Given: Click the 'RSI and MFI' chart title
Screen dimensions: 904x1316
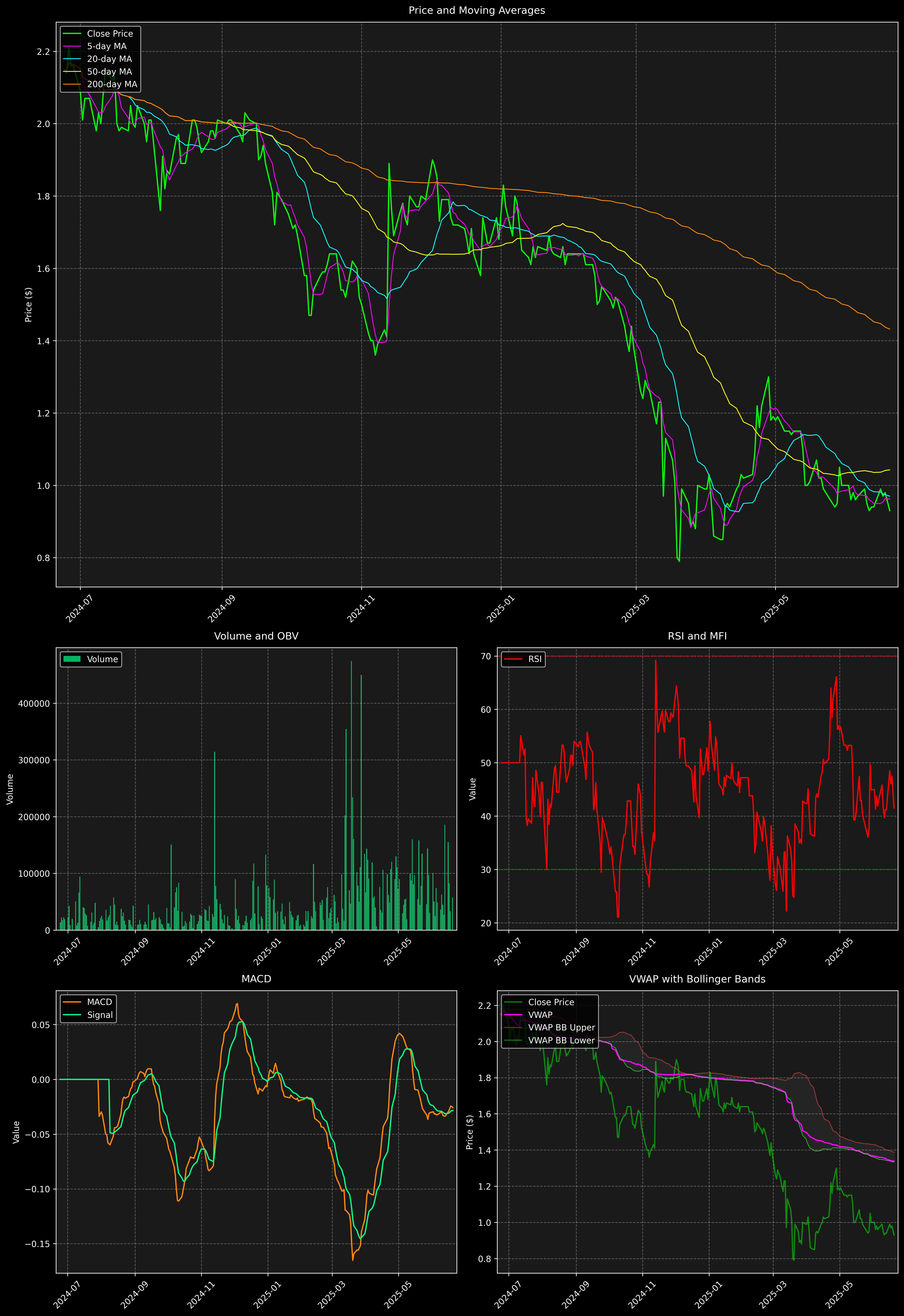Looking at the screenshot, I should click(x=697, y=636).
